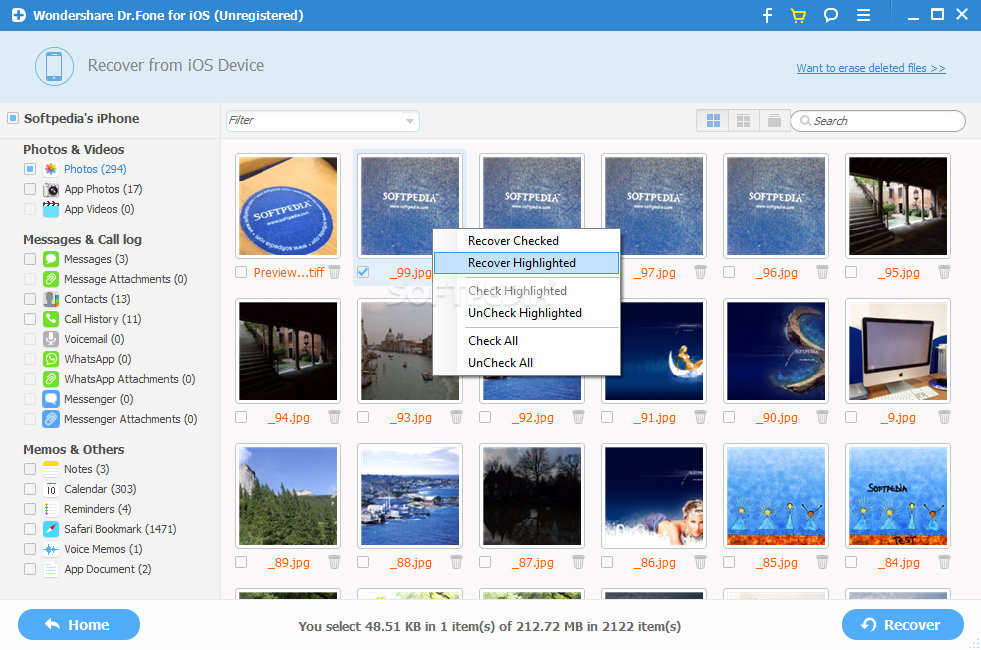Choose UnCheck Highlighted in context menu
The width and height of the screenshot is (981, 650).
tap(526, 313)
